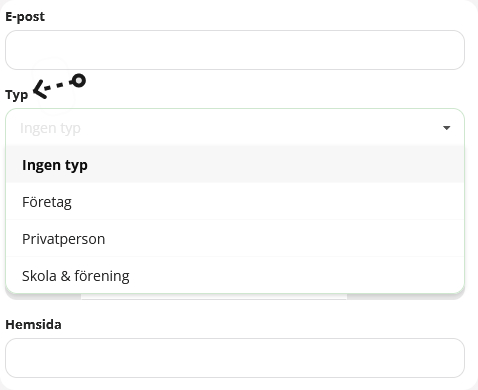Focus the E-post input field
This screenshot has height=390, width=478.
point(235,50)
